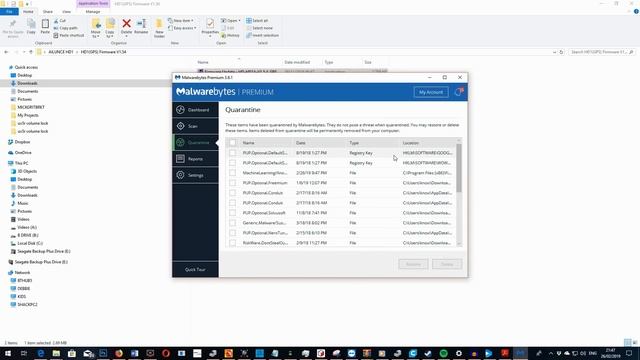Check the second PUP.Optional.DefaultS registry key row
Viewport: 640px width, 360px height.
[232, 163]
